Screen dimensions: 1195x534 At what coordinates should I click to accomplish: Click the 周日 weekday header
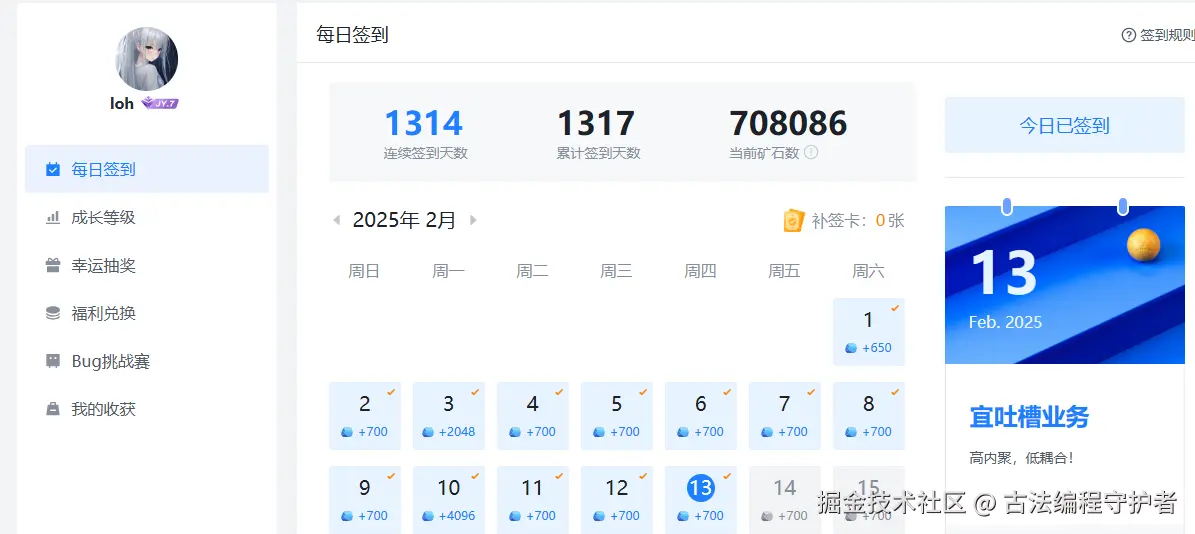(x=364, y=271)
